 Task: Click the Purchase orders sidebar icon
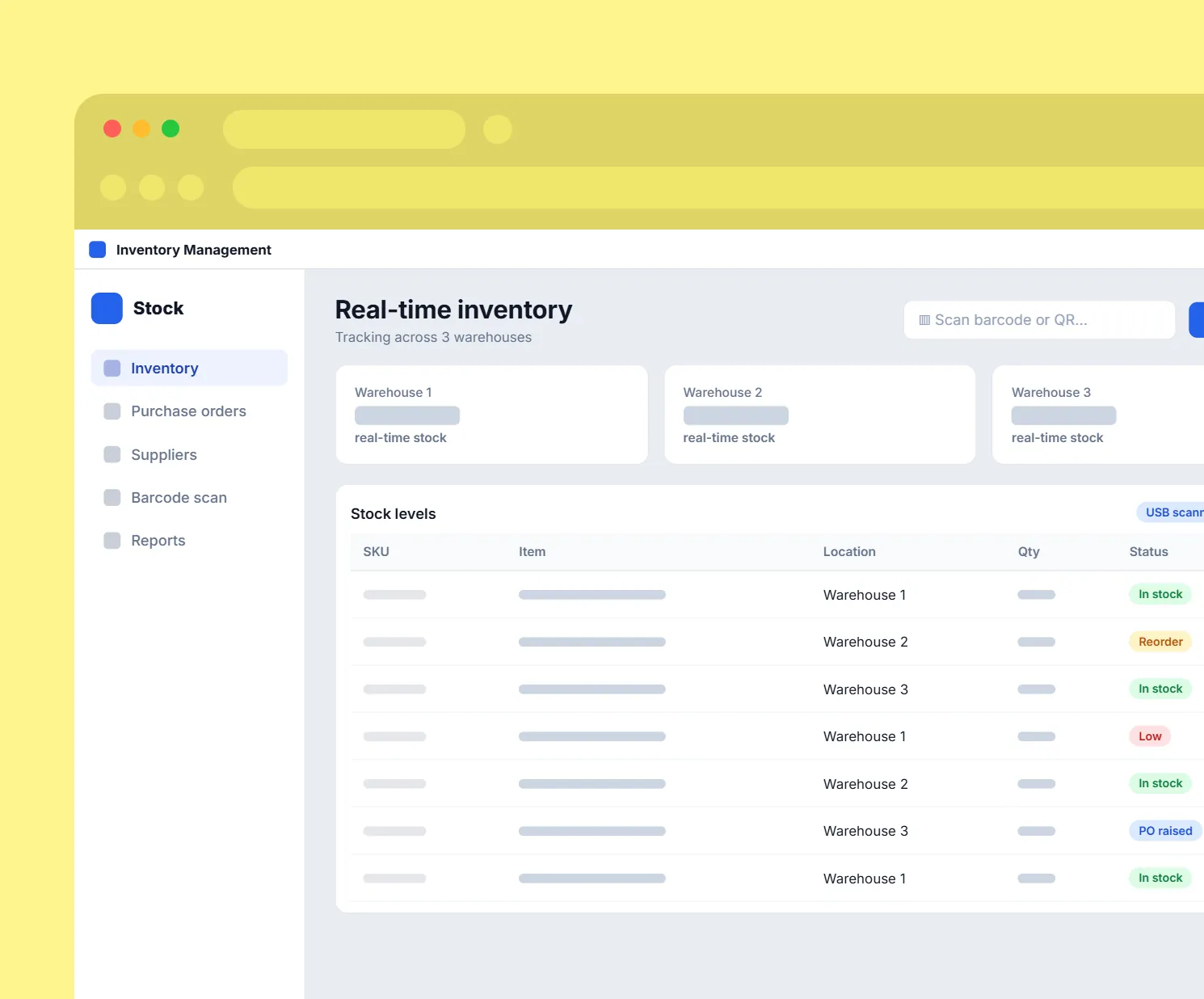112,411
